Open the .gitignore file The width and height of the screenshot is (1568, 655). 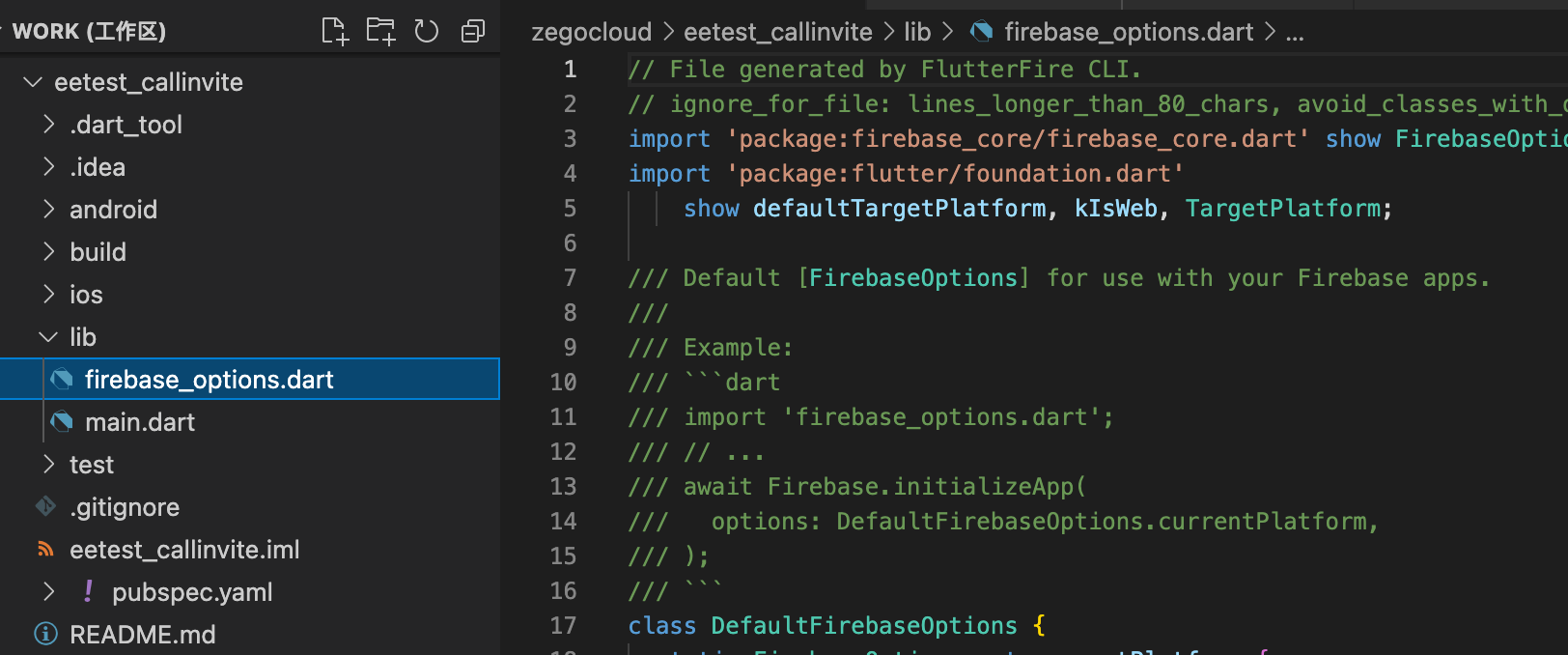tap(250, 507)
